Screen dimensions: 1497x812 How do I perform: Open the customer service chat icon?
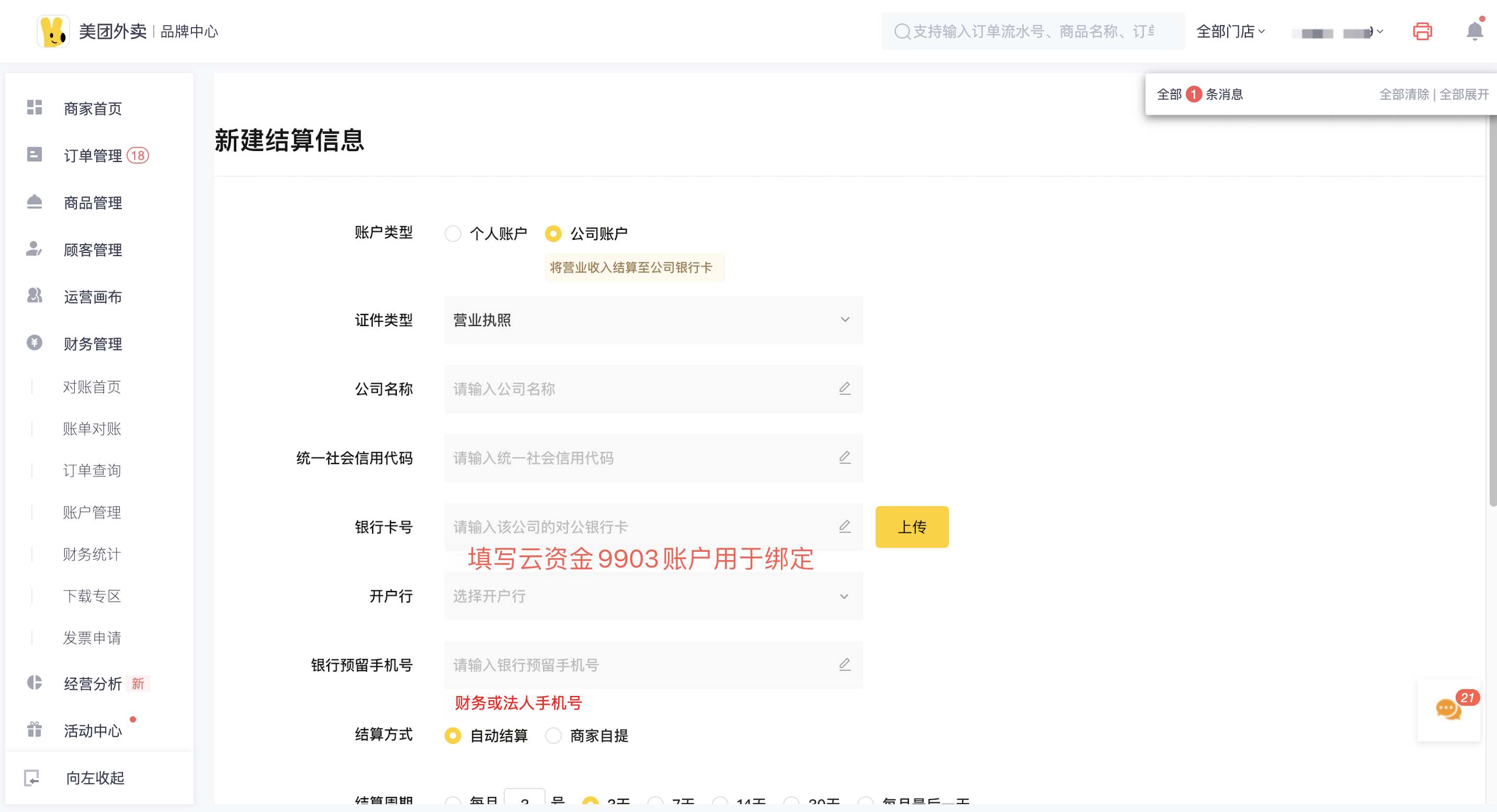pos(1447,709)
